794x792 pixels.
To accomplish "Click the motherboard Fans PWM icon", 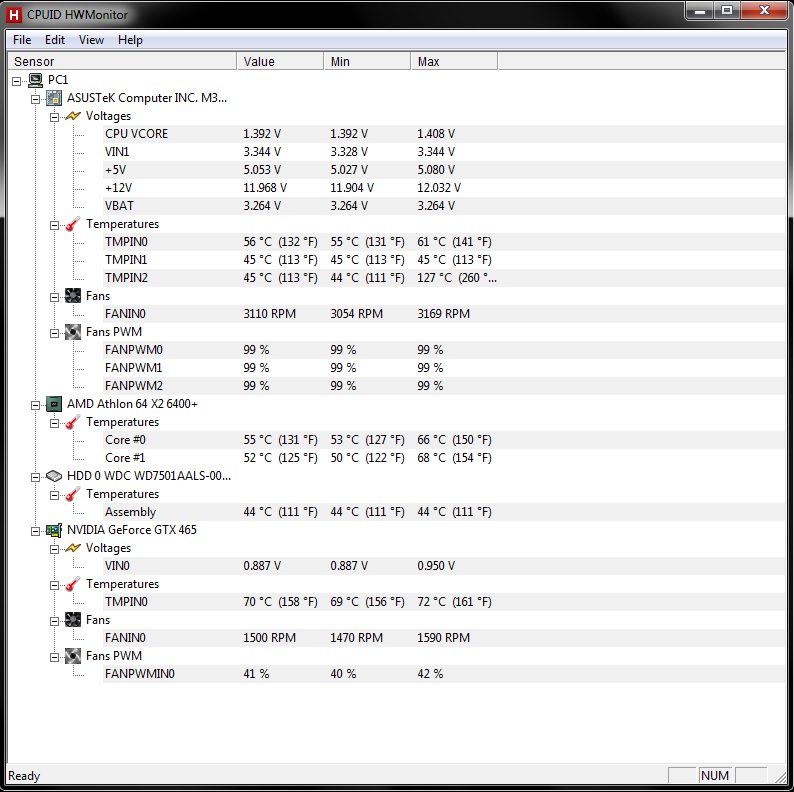I will click(73, 332).
